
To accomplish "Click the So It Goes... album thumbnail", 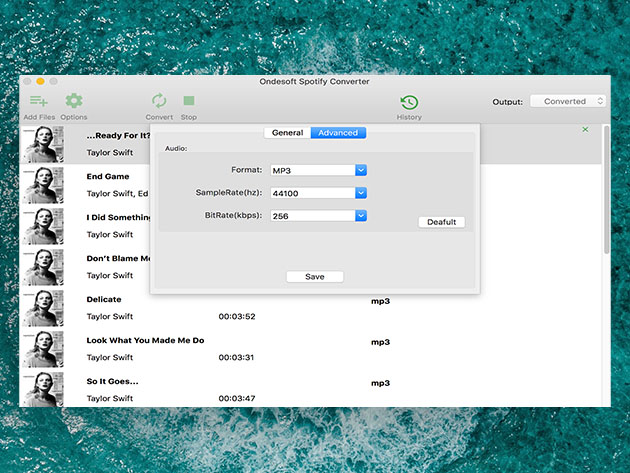I will point(43,389).
